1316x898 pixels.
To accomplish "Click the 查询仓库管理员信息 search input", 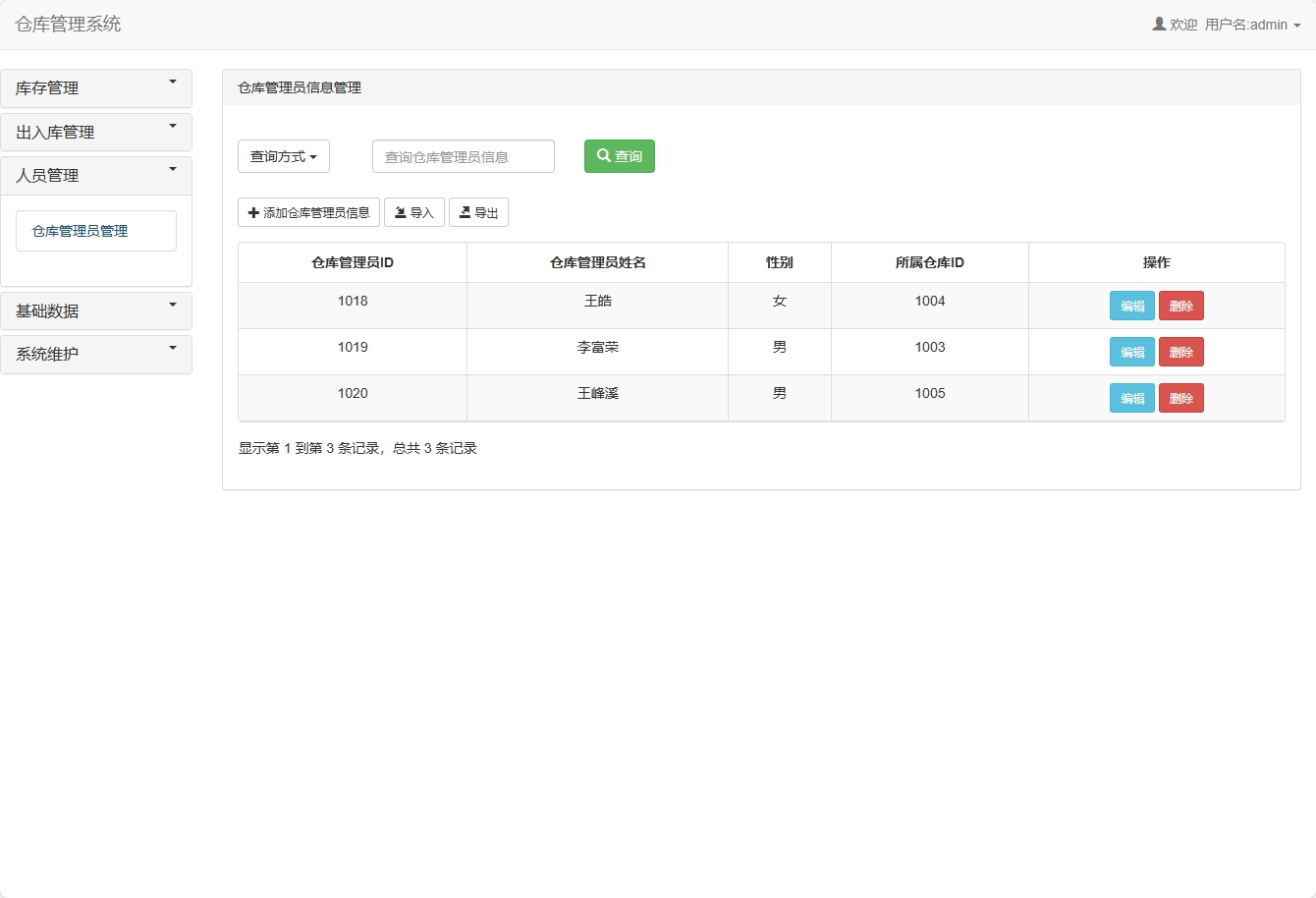I will coord(463,155).
